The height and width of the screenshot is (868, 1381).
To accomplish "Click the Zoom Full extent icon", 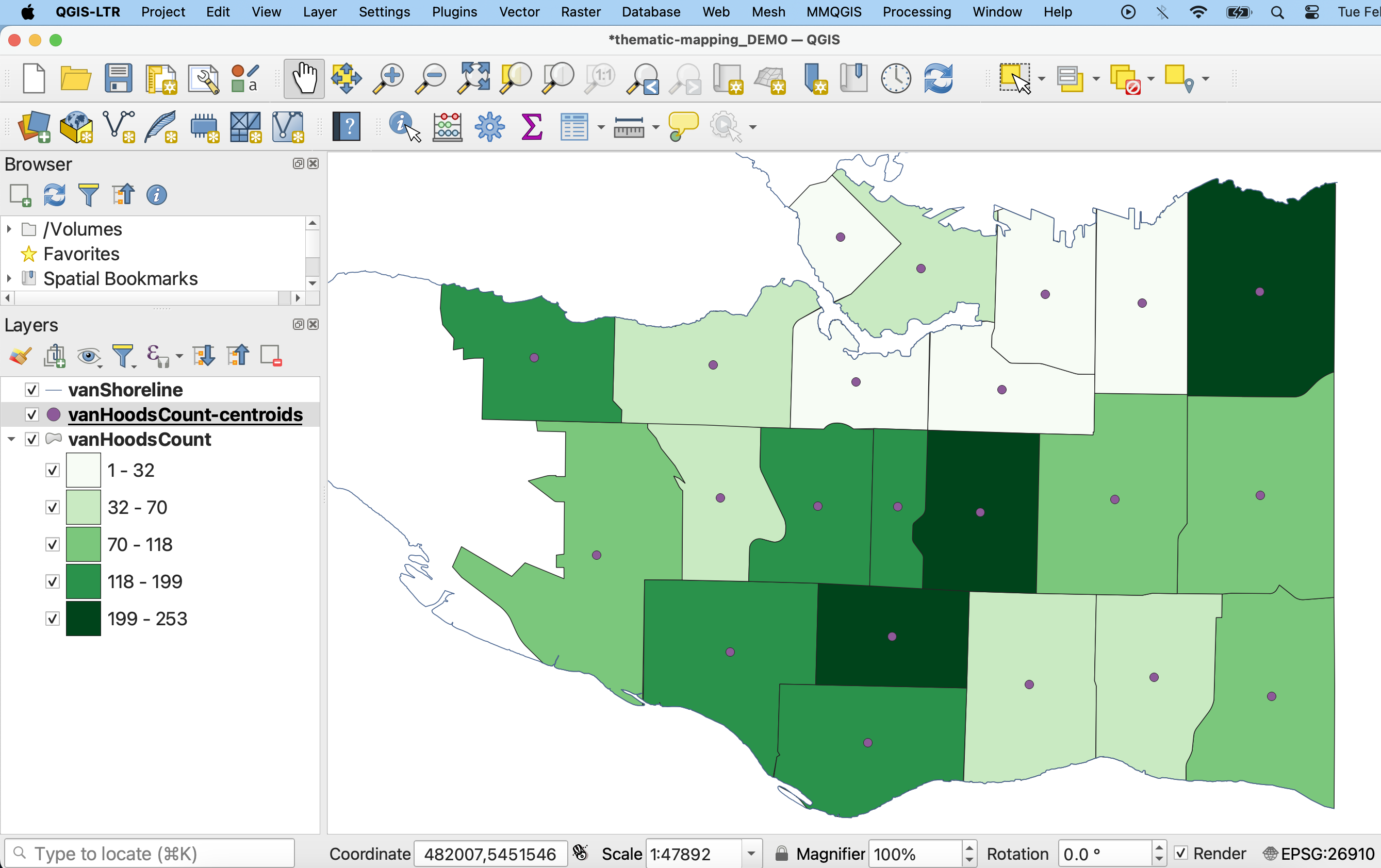I will [473, 78].
